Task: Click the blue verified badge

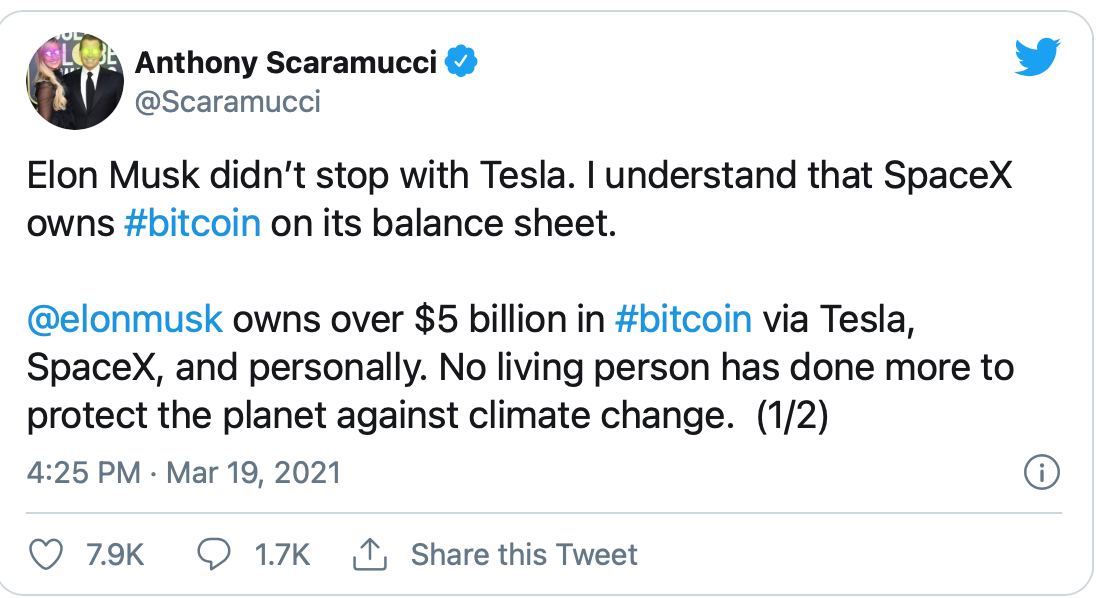Action: coord(461,63)
